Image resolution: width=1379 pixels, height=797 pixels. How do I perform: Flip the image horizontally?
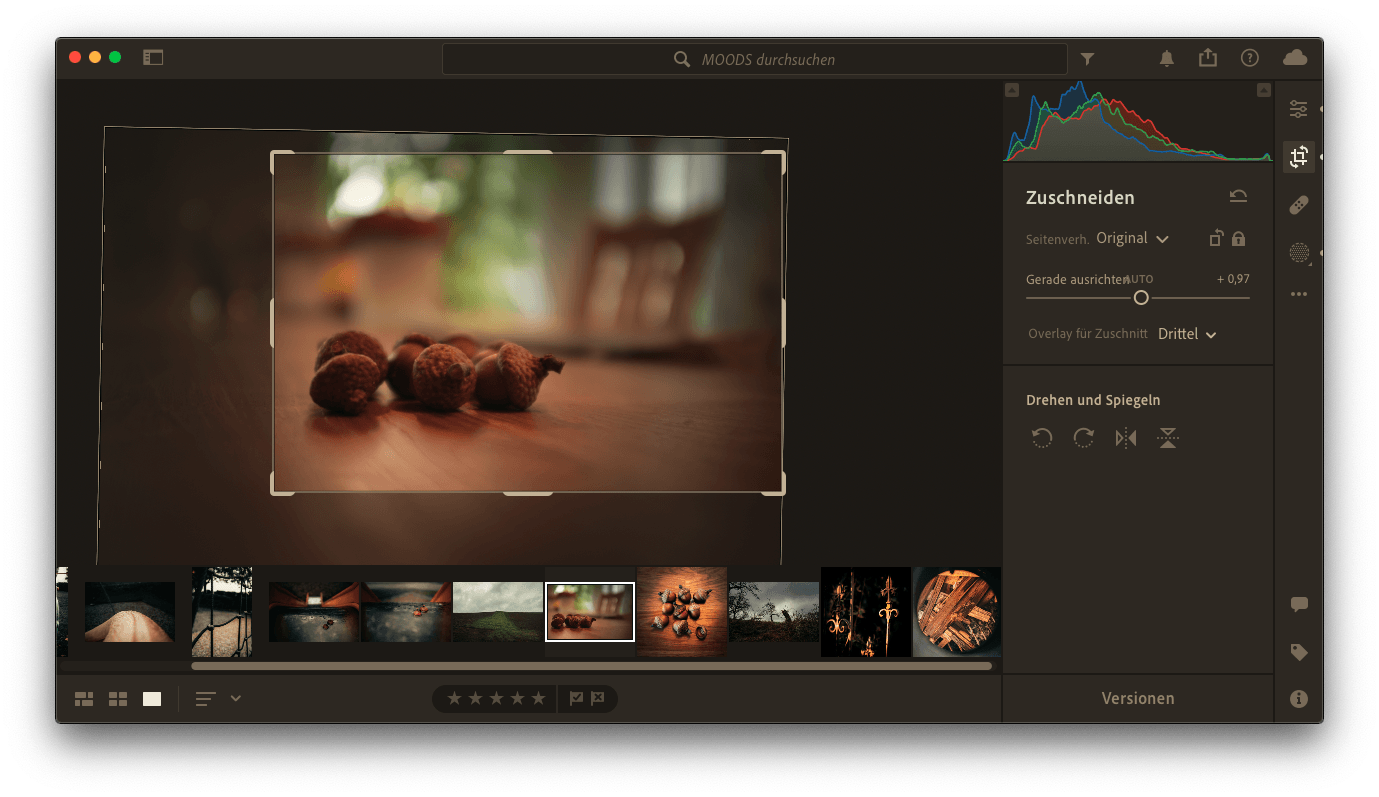tap(1126, 438)
